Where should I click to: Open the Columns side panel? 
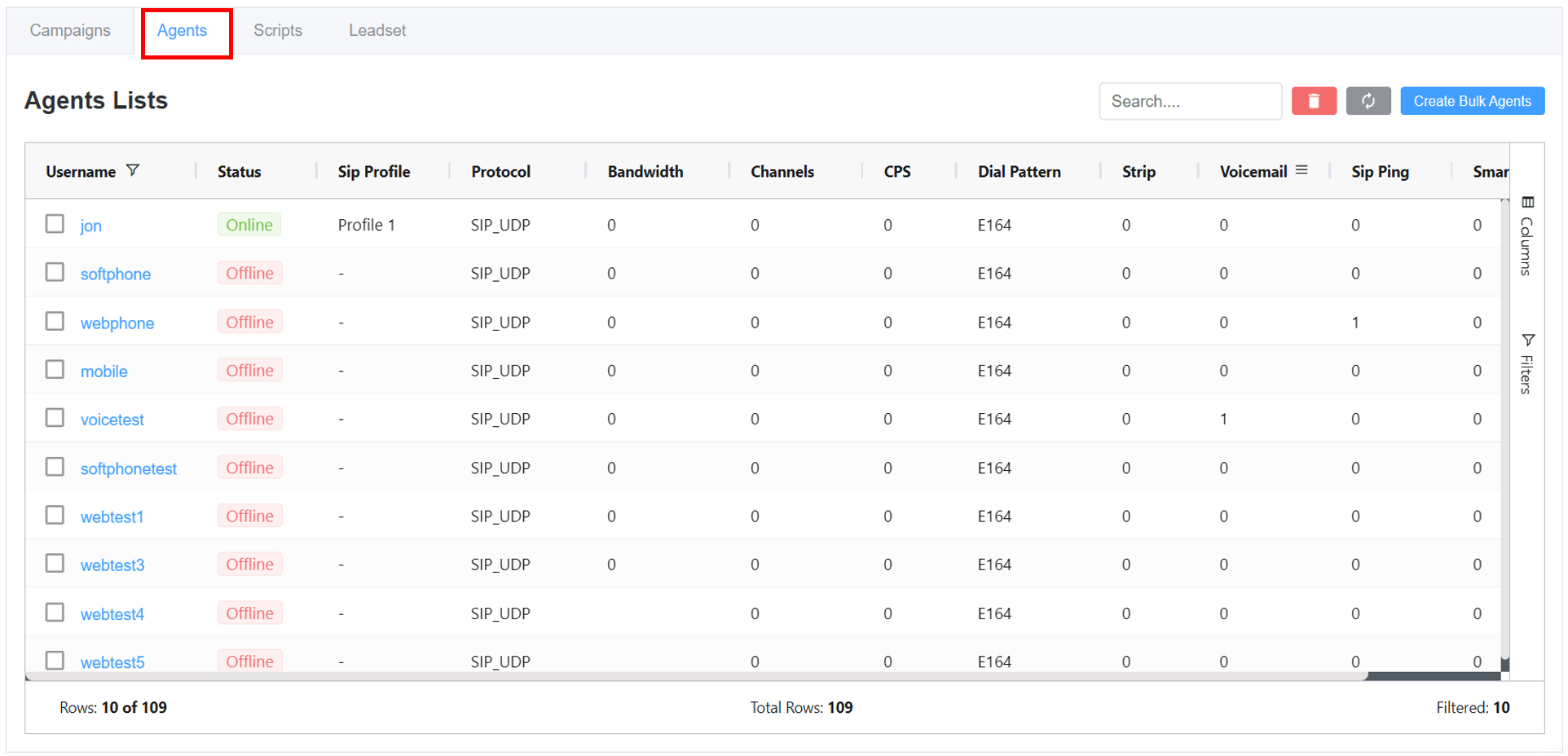tap(1527, 236)
